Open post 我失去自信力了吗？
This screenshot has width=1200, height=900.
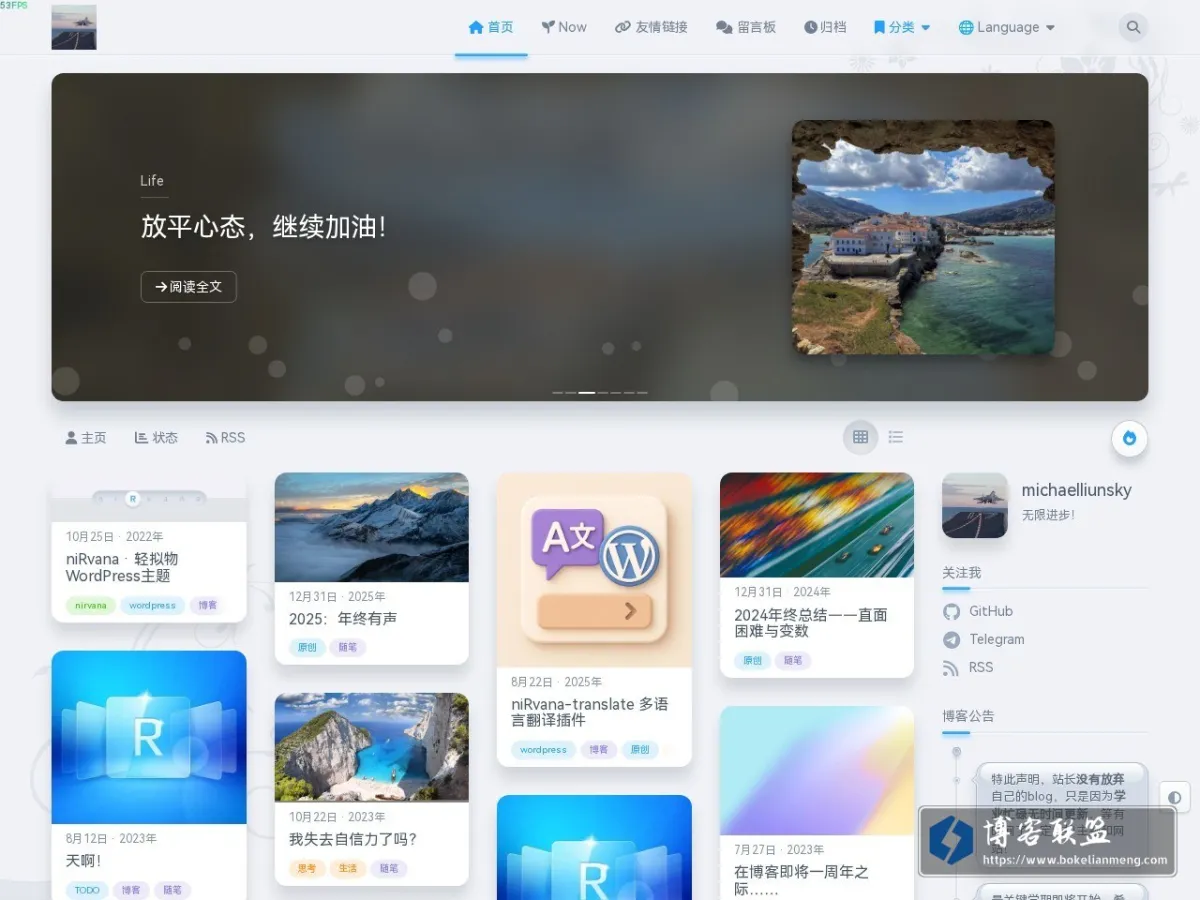353,839
